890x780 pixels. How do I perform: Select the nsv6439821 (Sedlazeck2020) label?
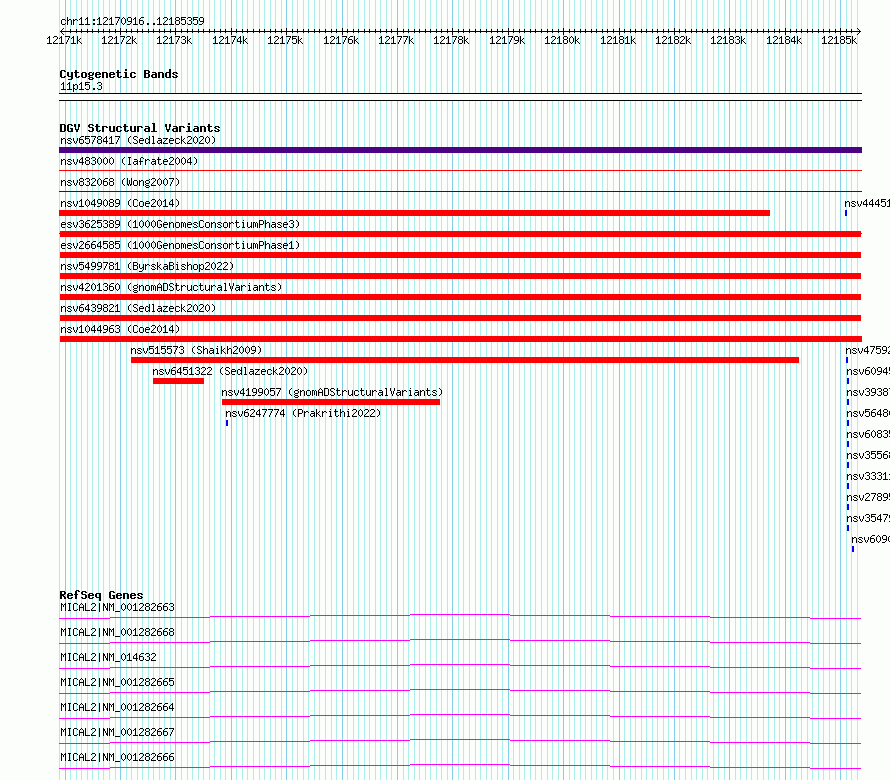tap(138, 308)
